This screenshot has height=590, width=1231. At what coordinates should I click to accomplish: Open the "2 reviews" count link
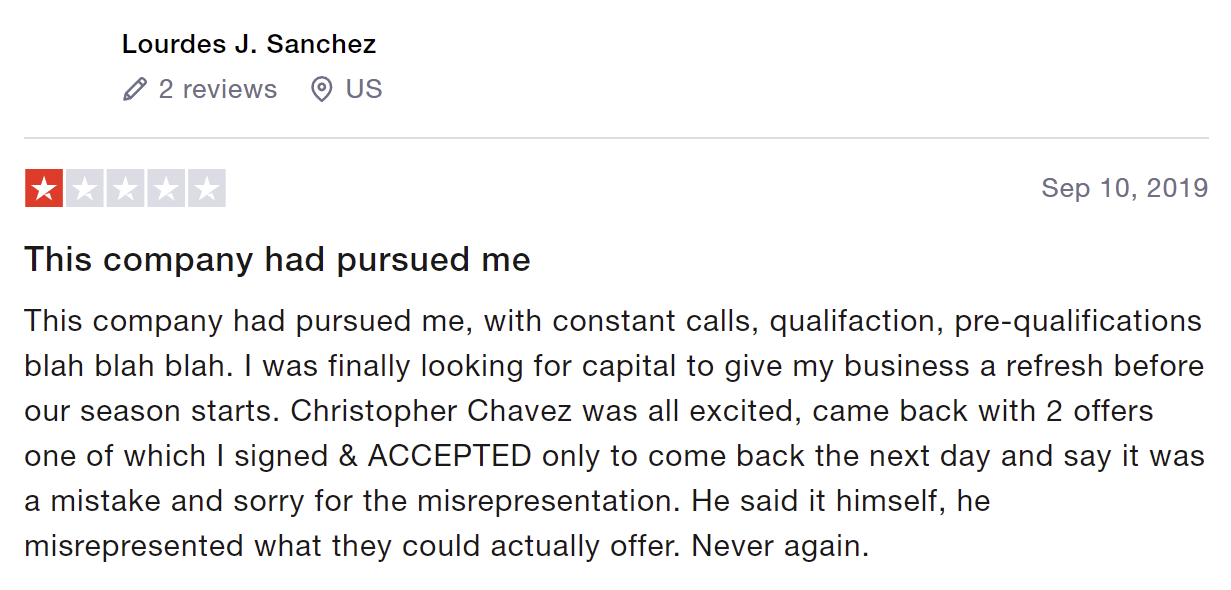tap(217, 89)
